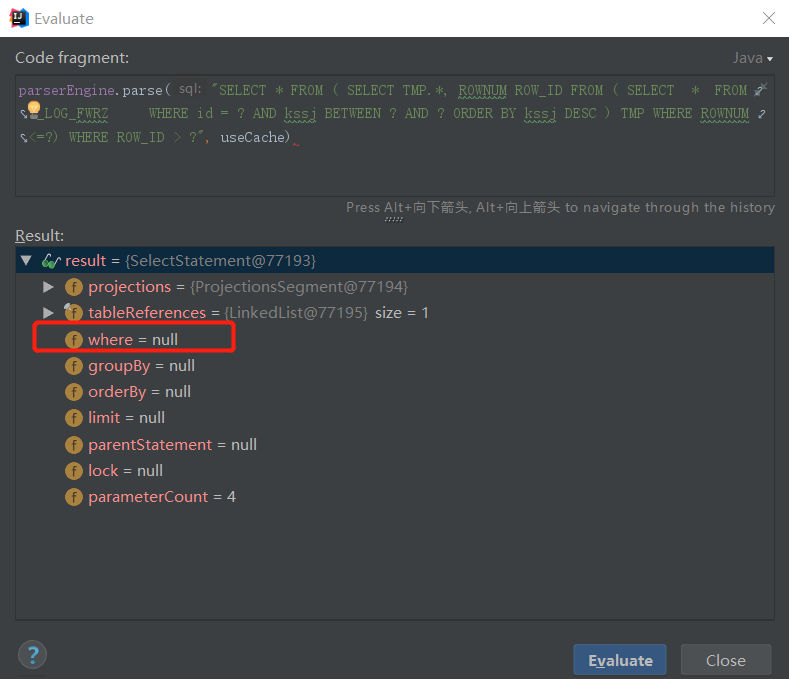Click the watch glasses icon on result
789x679 pixels.
[51, 261]
